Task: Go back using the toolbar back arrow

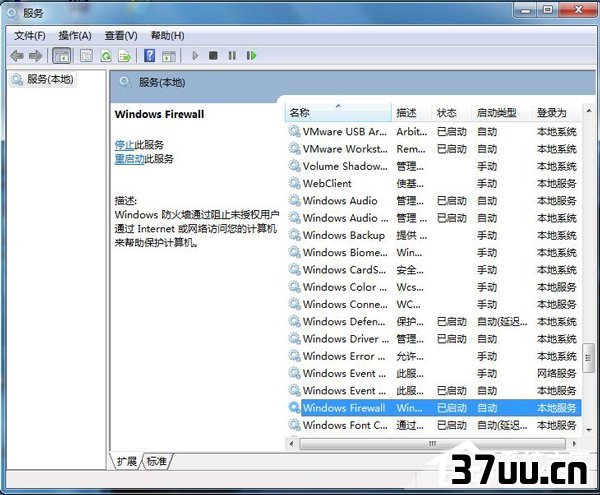Action: coord(17,56)
